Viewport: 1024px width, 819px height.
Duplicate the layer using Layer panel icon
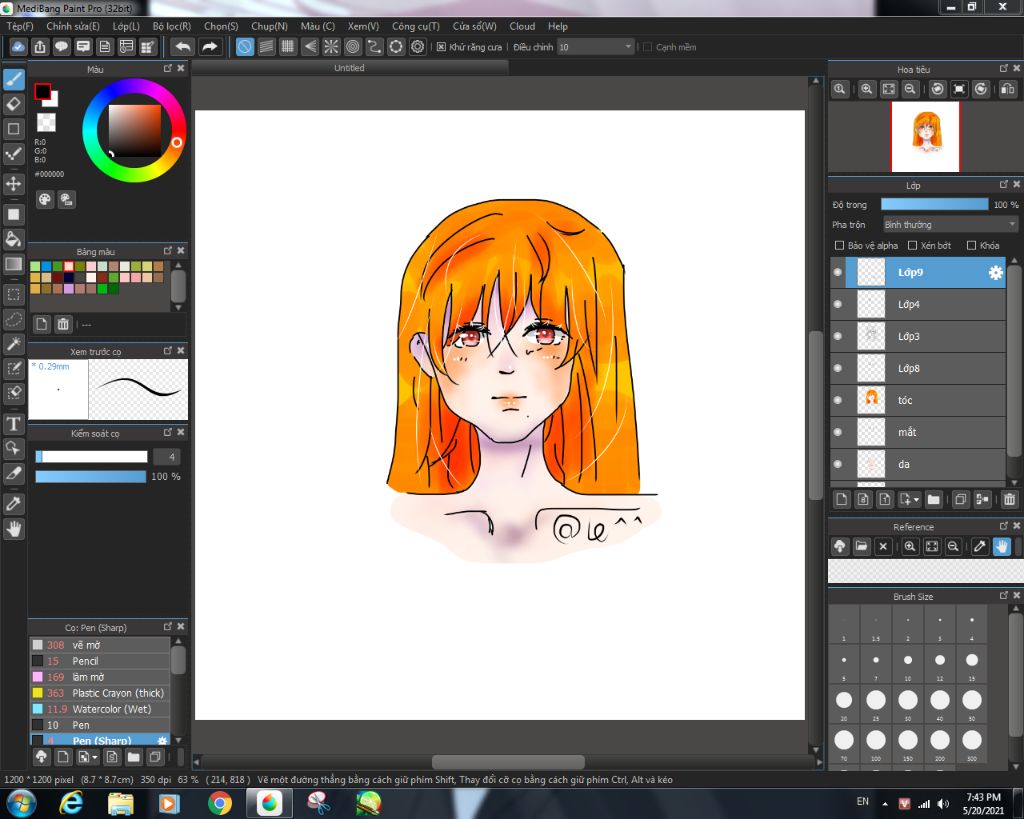(x=960, y=500)
